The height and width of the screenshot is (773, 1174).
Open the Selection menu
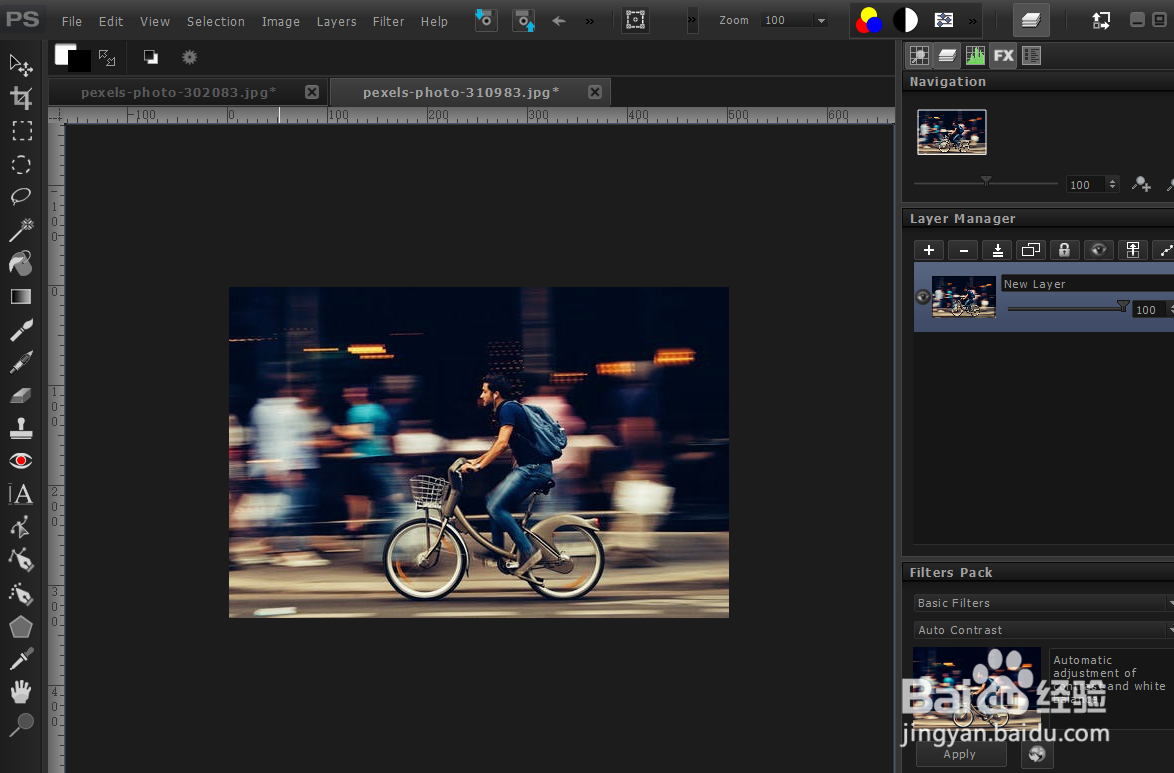216,22
